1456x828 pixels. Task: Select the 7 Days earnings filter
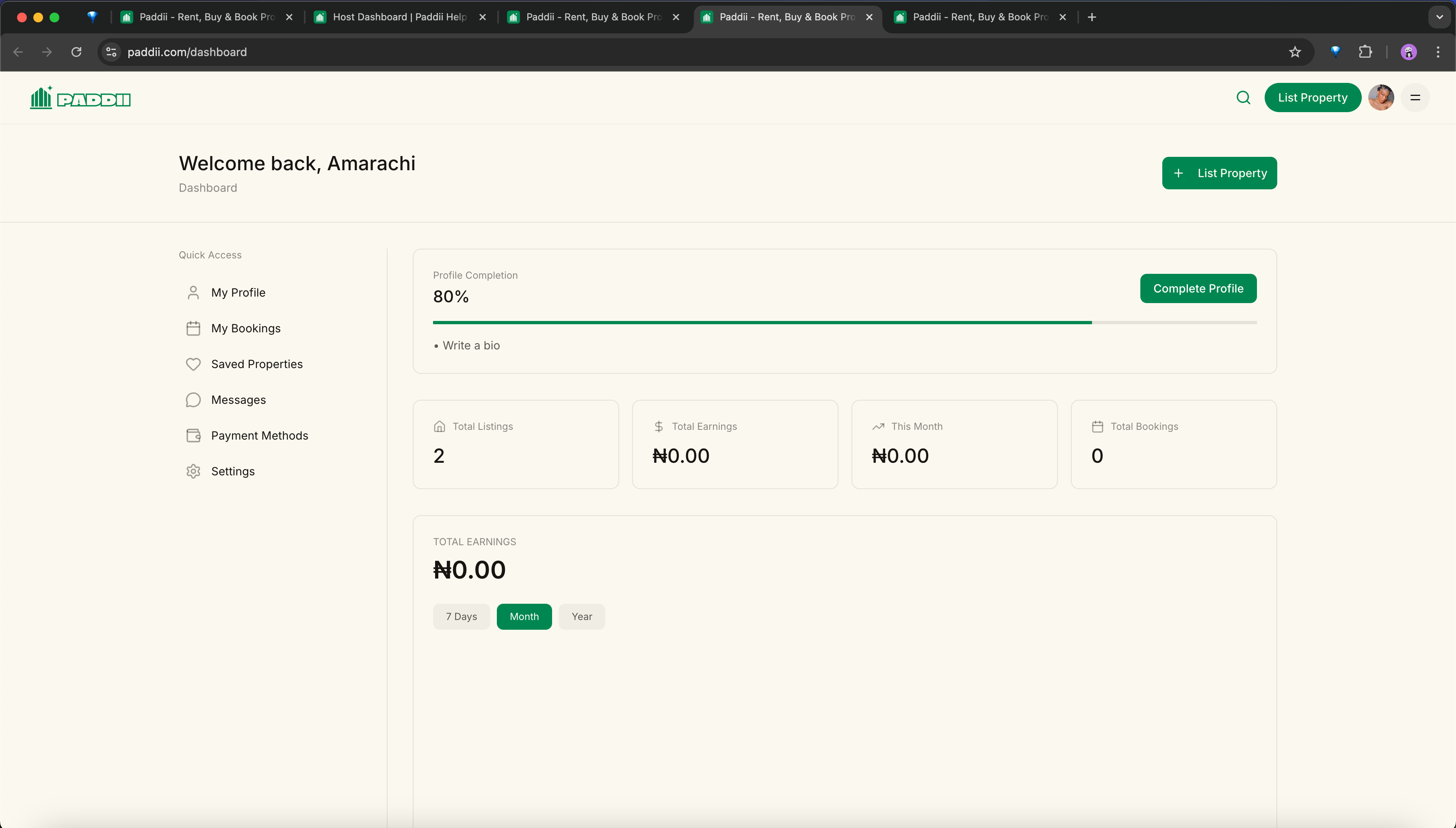[461, 616]
